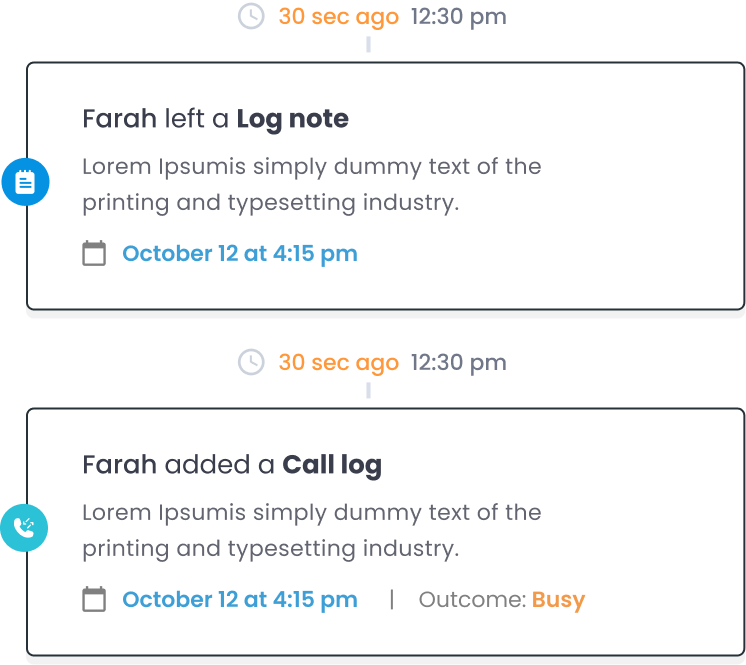The height and width of the screenshot is (665, 746).
Task: Click the clock icon above the Call log
Action: [251, 362]
